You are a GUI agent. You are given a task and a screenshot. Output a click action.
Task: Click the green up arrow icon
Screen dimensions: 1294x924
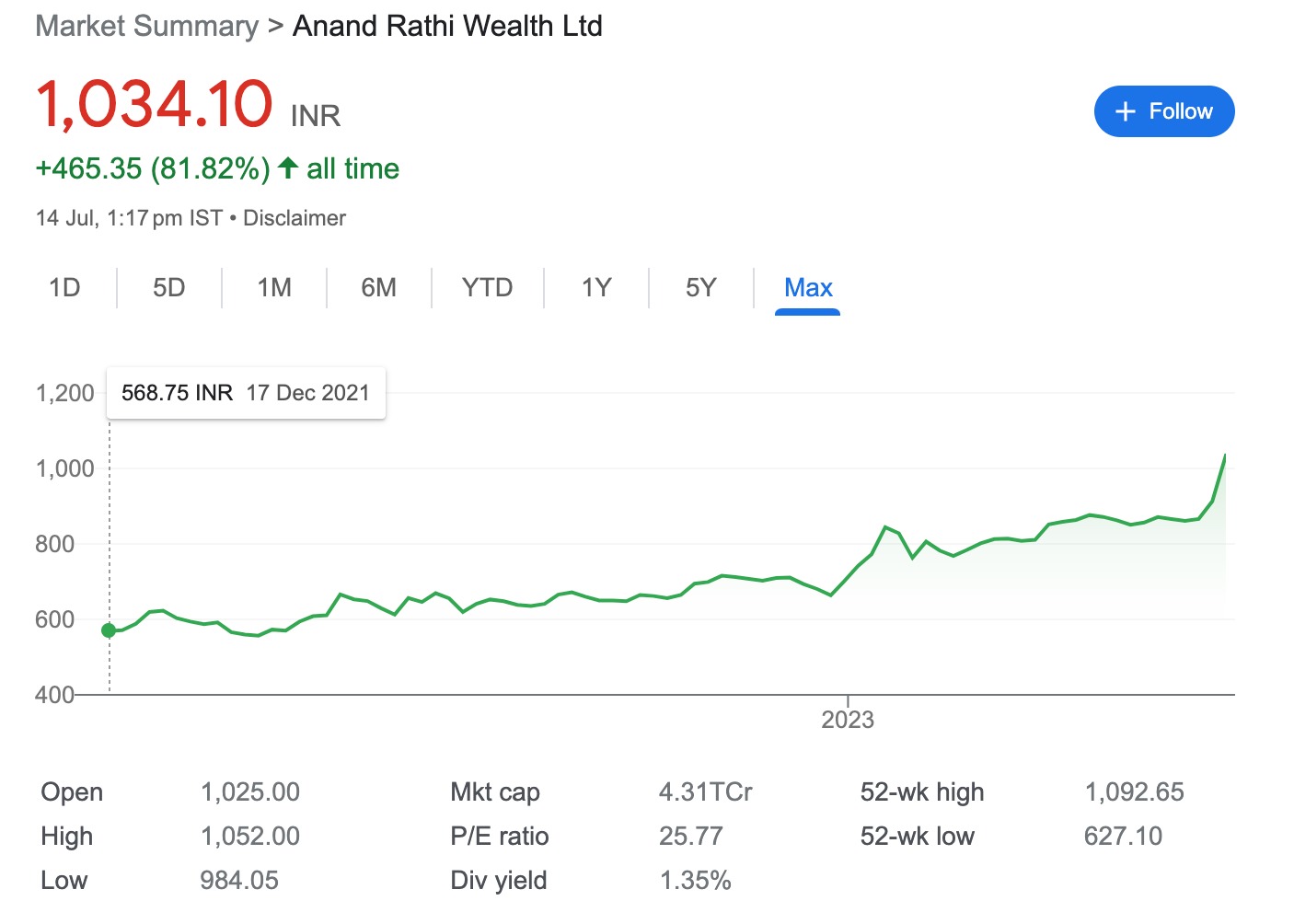pos(288,167)
